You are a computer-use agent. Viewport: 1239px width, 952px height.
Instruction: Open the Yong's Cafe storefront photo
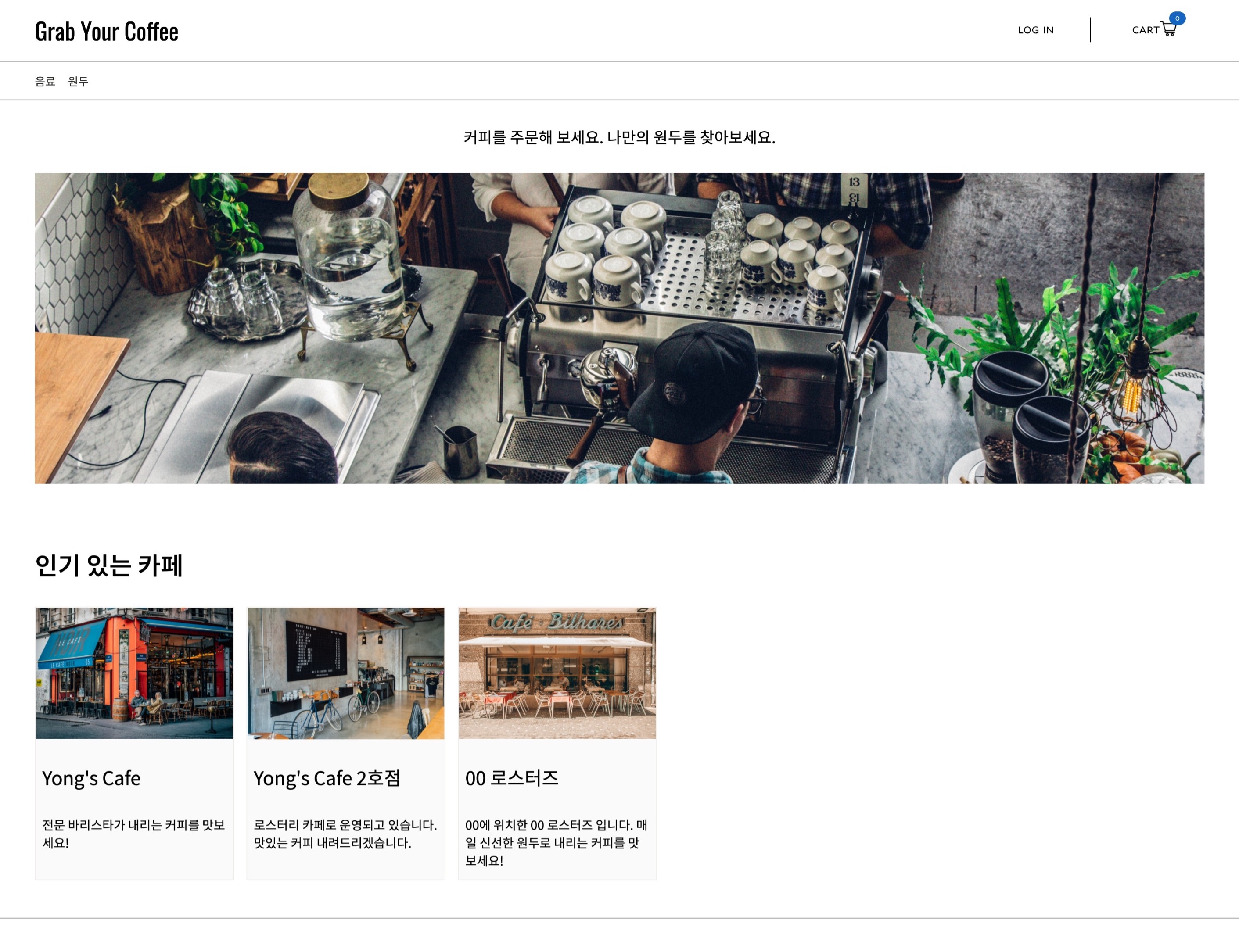(134, 673)
